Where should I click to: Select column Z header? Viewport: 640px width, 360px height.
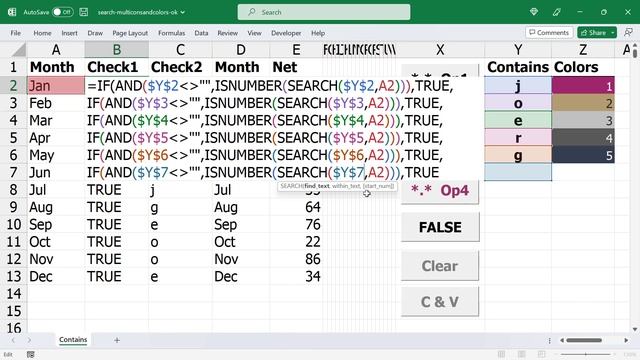tap(583, 50)
